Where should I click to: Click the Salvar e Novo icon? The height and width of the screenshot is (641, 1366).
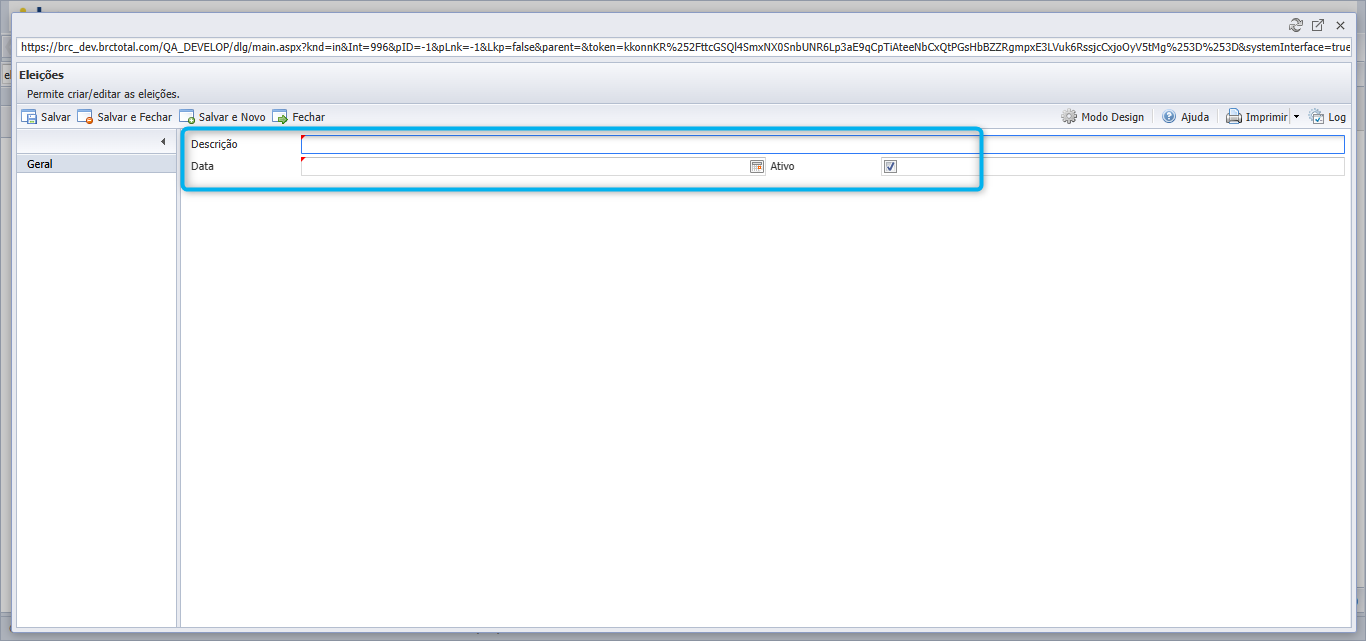pyautogui.click(x=186, y=117)
